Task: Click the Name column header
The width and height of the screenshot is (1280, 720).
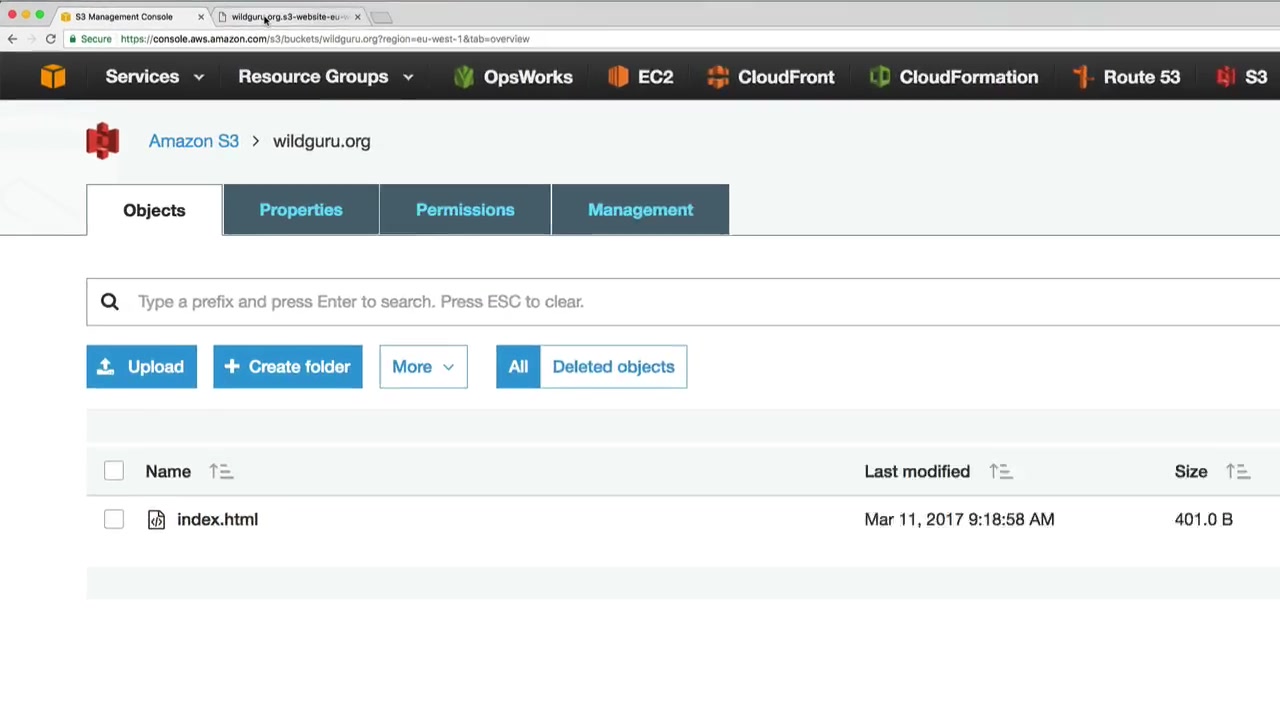Action: pyautogui.click(x=168, y=472)
